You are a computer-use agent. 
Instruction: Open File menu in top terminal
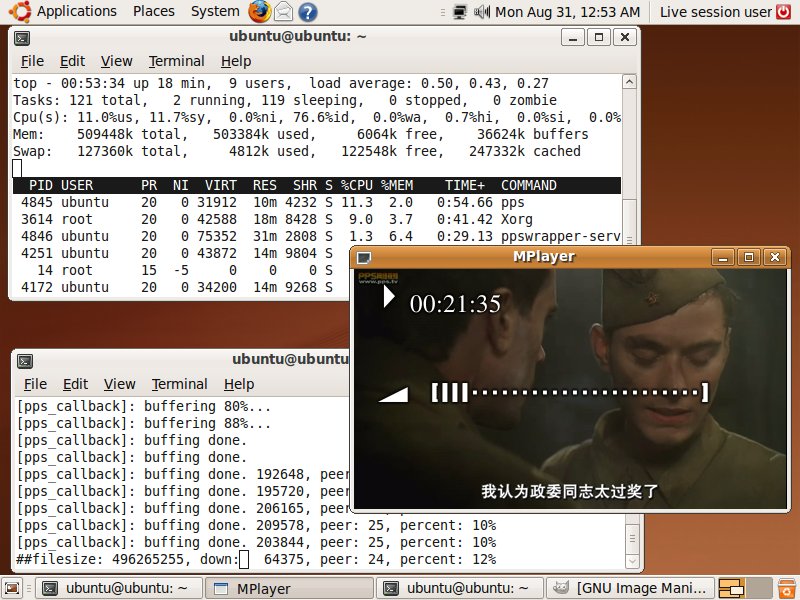tap(32, 61)
